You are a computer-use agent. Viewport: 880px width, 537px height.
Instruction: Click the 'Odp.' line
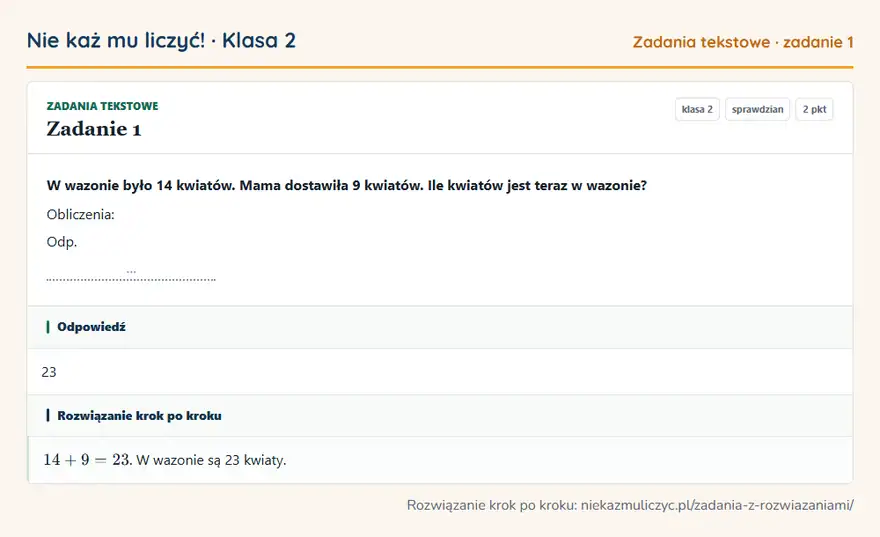tap(62, 242)
